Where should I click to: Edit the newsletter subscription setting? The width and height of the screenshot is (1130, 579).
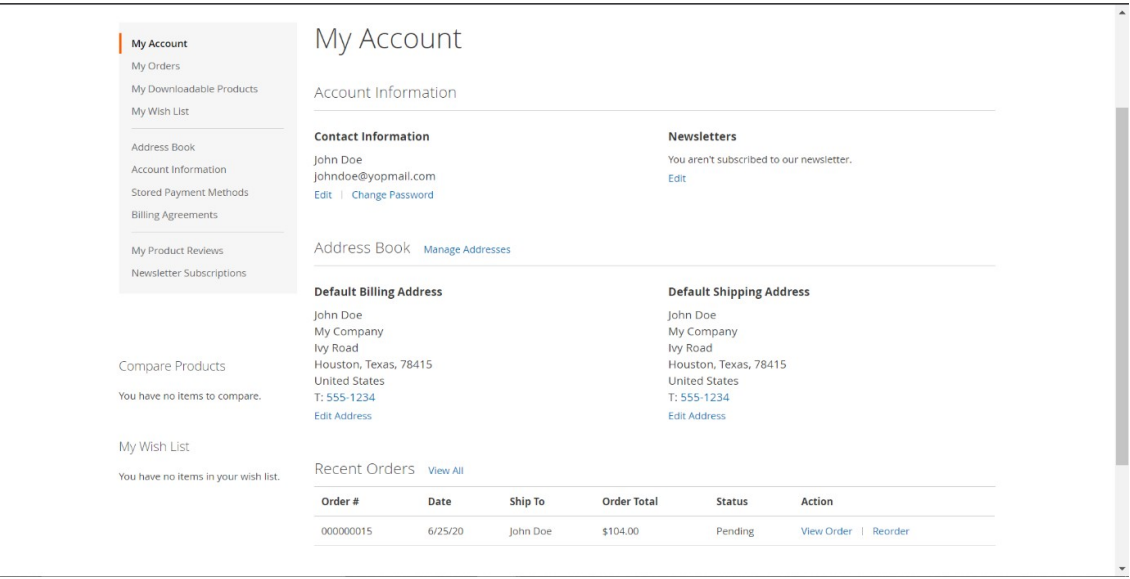(x=677, y=178)
